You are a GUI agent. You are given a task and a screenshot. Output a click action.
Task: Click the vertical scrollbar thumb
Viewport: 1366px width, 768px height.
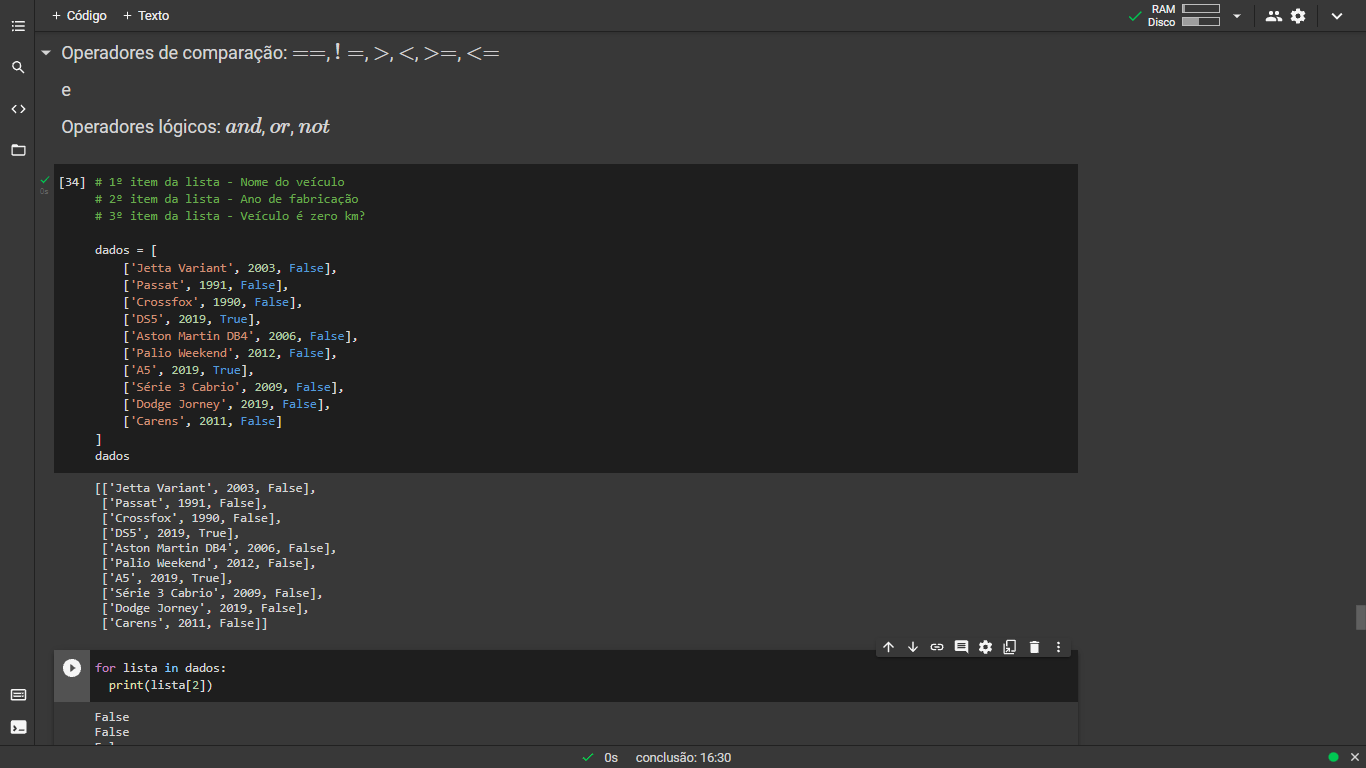point(1360,617)
